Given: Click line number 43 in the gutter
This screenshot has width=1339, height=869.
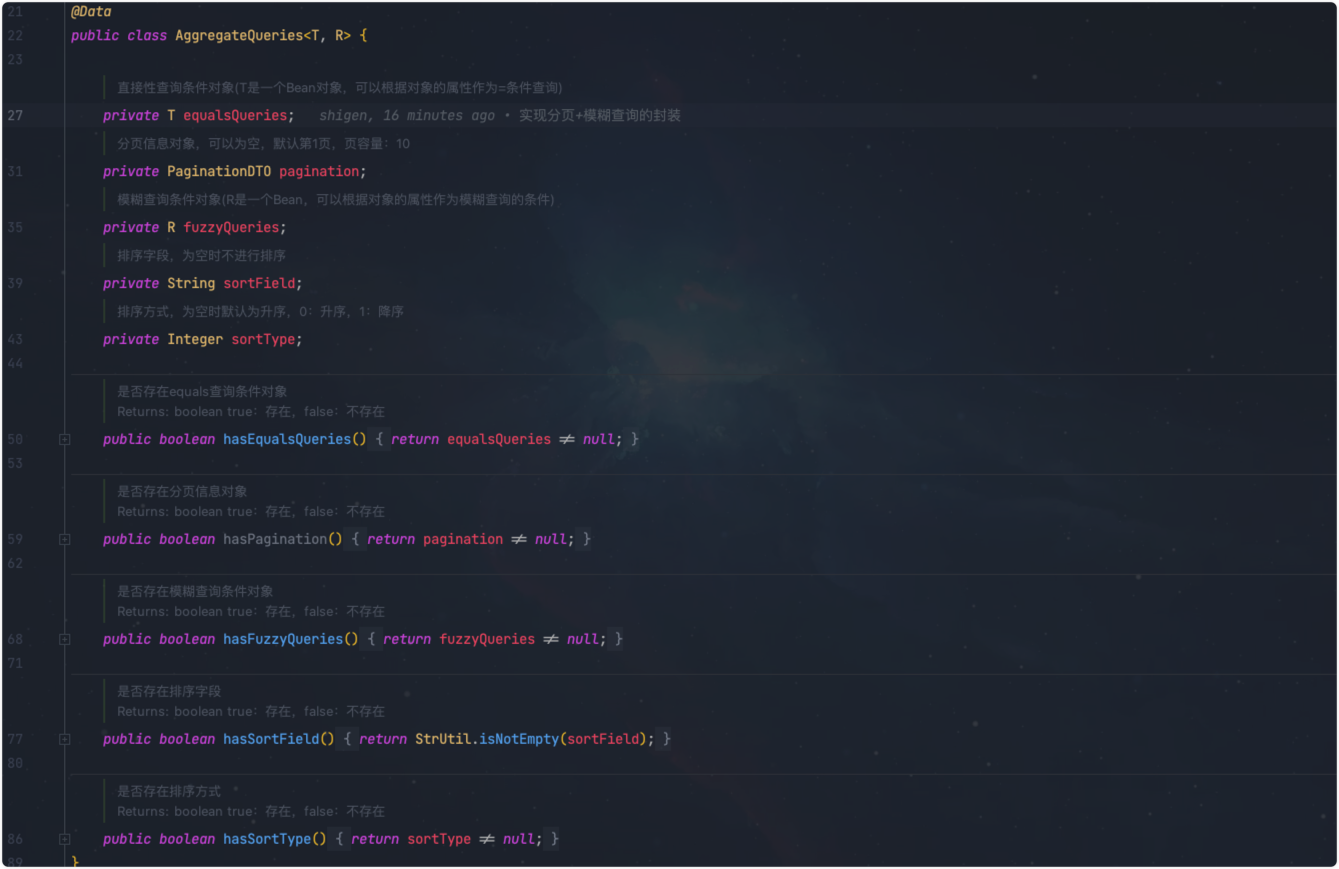Looking at the screenshot, I should click(x=14, y=340).
